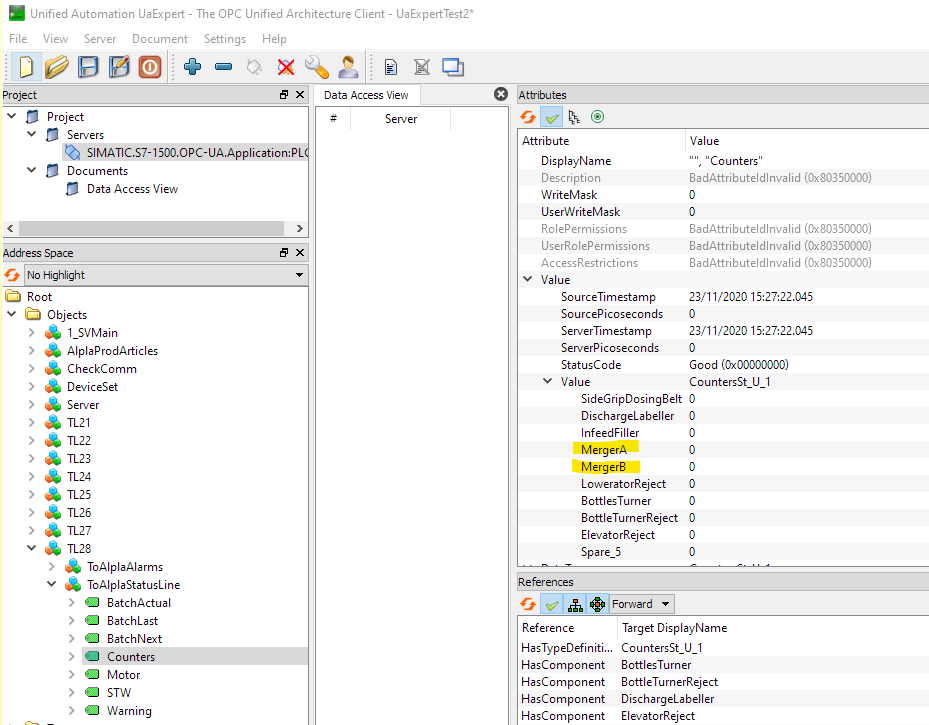Click References green crosshair node icon
Image resolution: width=929 pixels, height=725 pixels.
[x=598, y=604]
